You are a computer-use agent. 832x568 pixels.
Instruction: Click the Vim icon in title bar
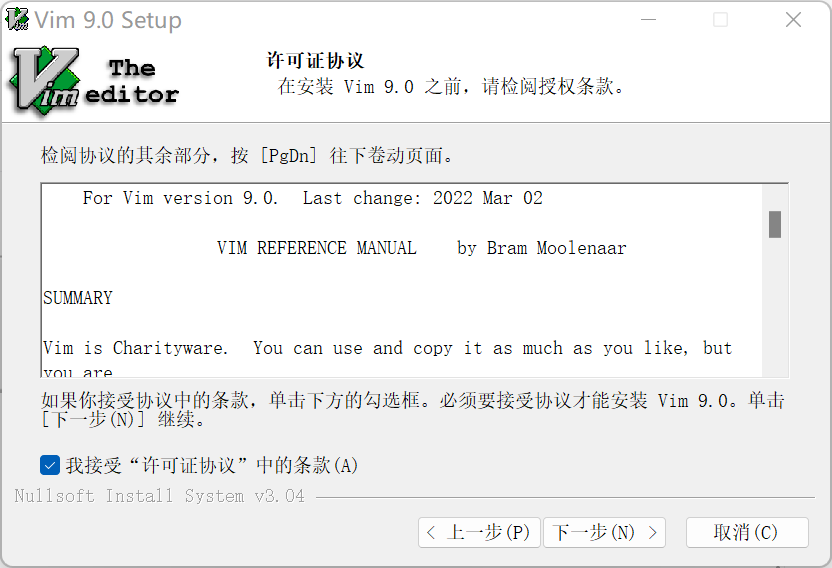[16, 20]
